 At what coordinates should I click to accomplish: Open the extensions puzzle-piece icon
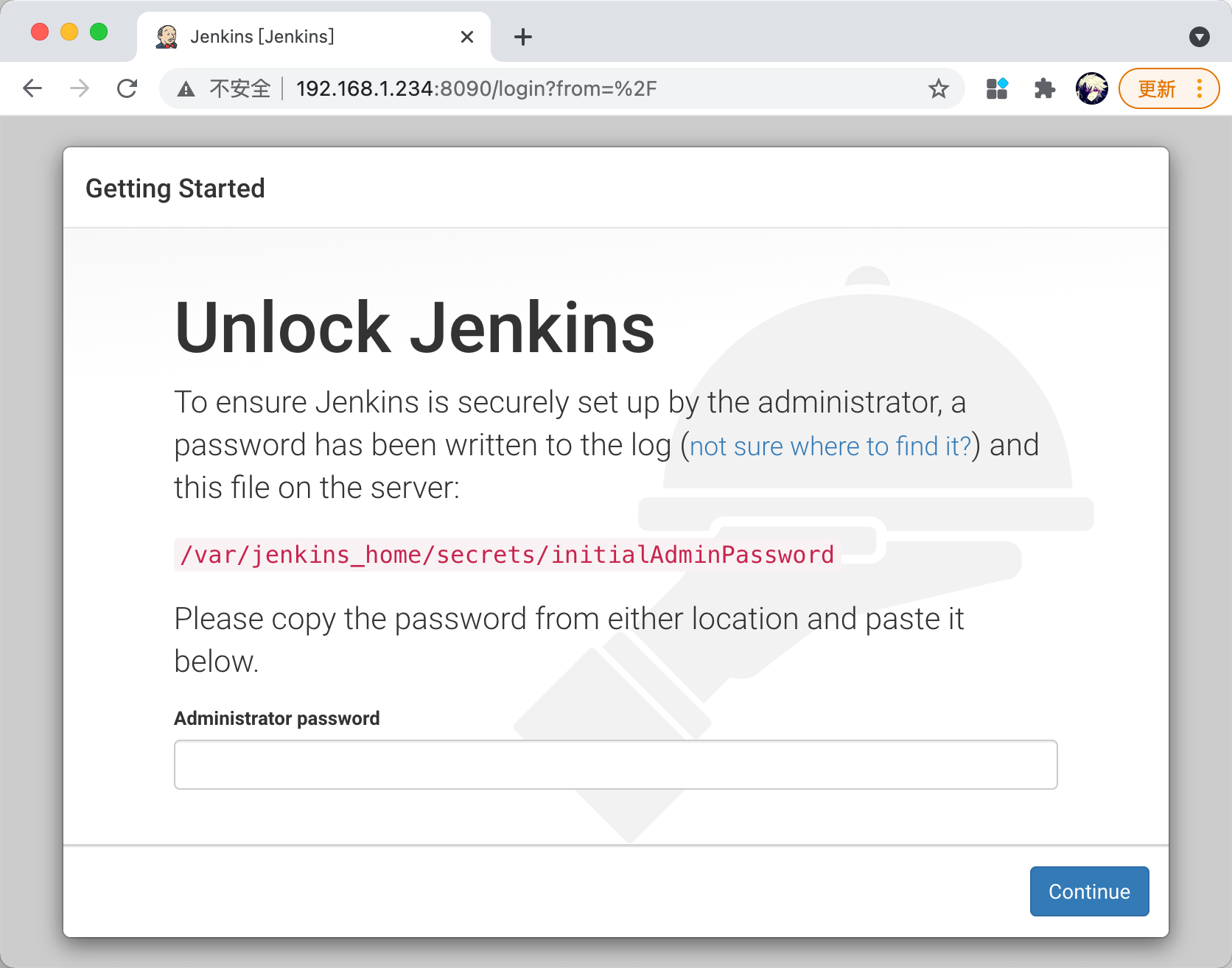point(1044,89)
